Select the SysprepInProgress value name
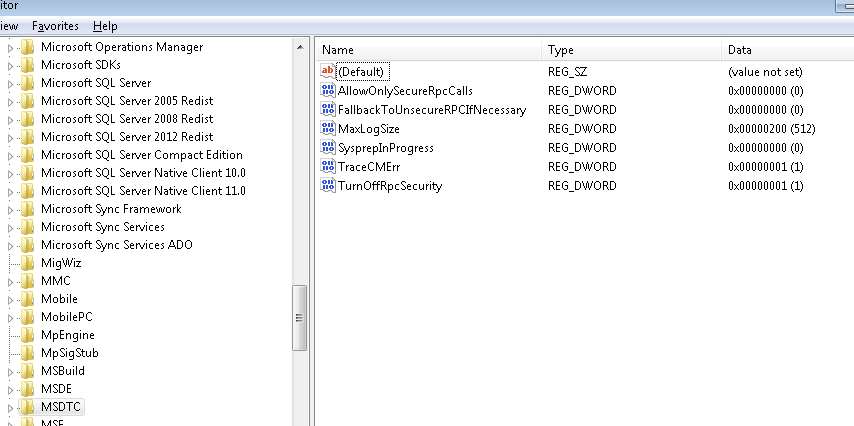854x426 pixels. click(x=386, y=148)
